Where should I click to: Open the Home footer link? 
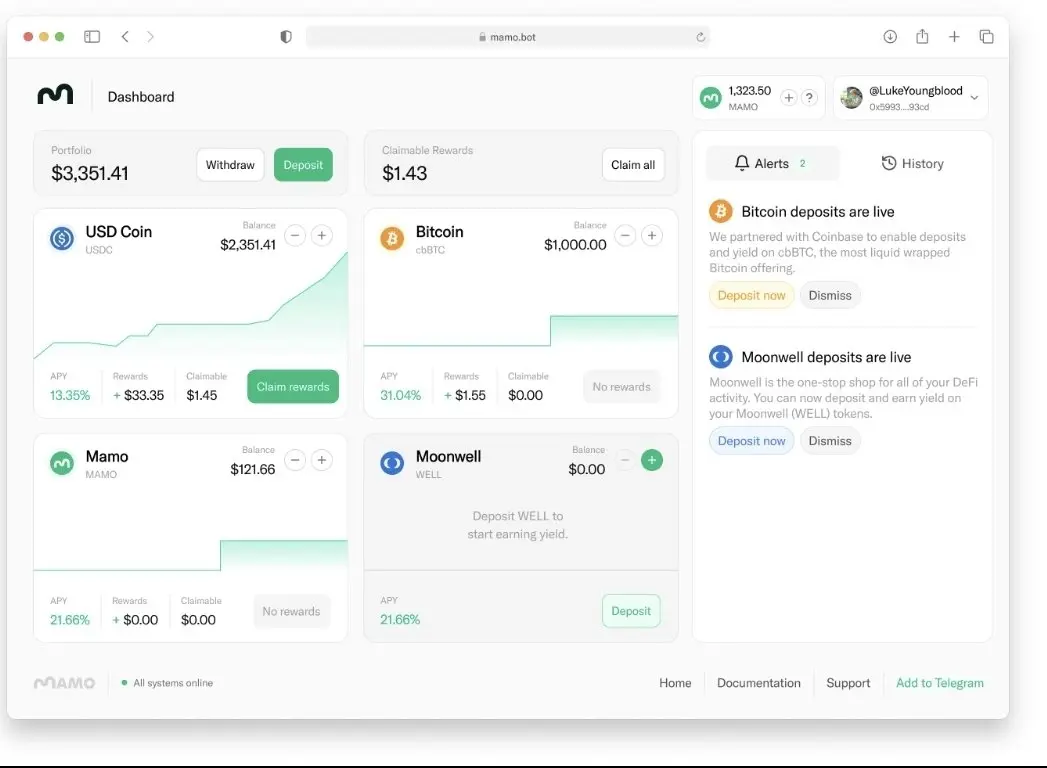675,683
